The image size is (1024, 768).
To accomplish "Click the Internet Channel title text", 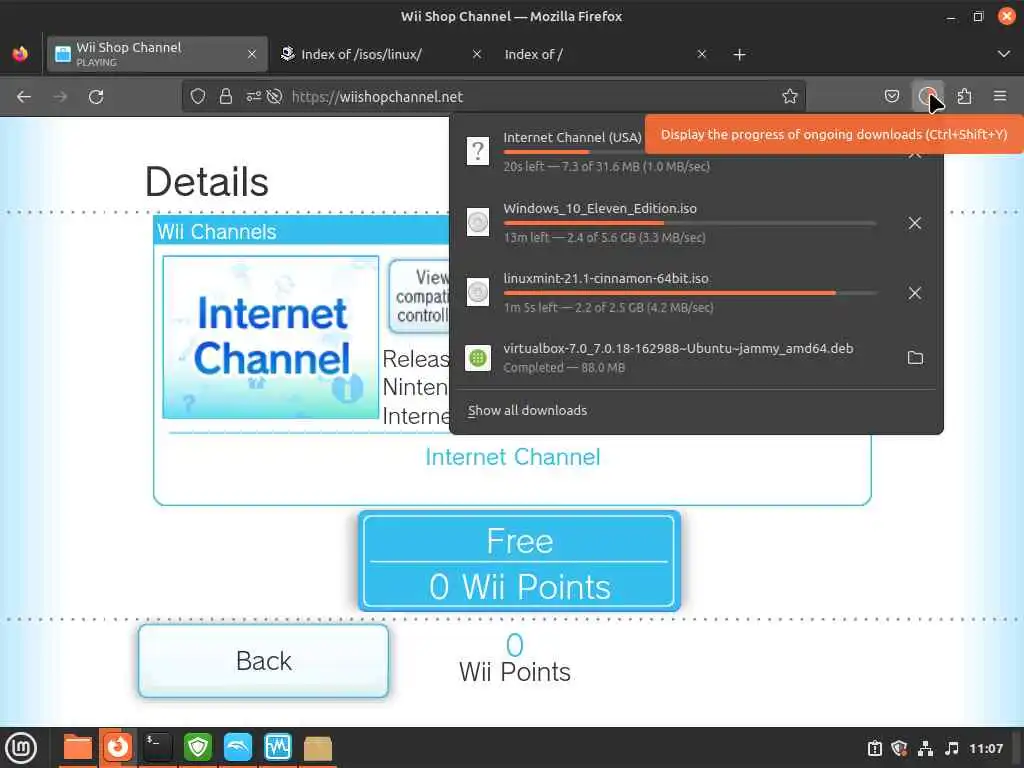I will point(513,457).
